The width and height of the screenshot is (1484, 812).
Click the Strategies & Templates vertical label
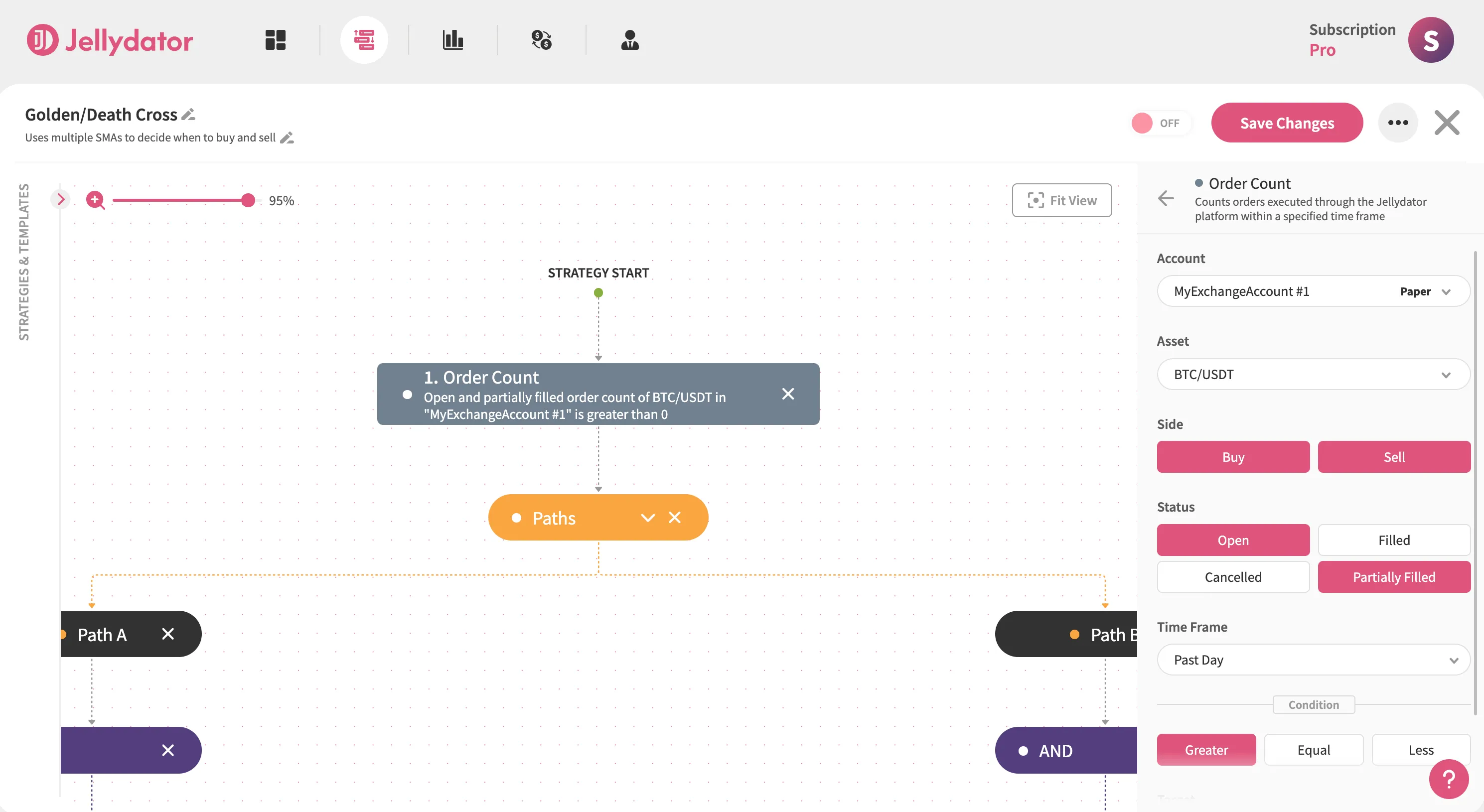pyautogui.click(x=23, y=262)
